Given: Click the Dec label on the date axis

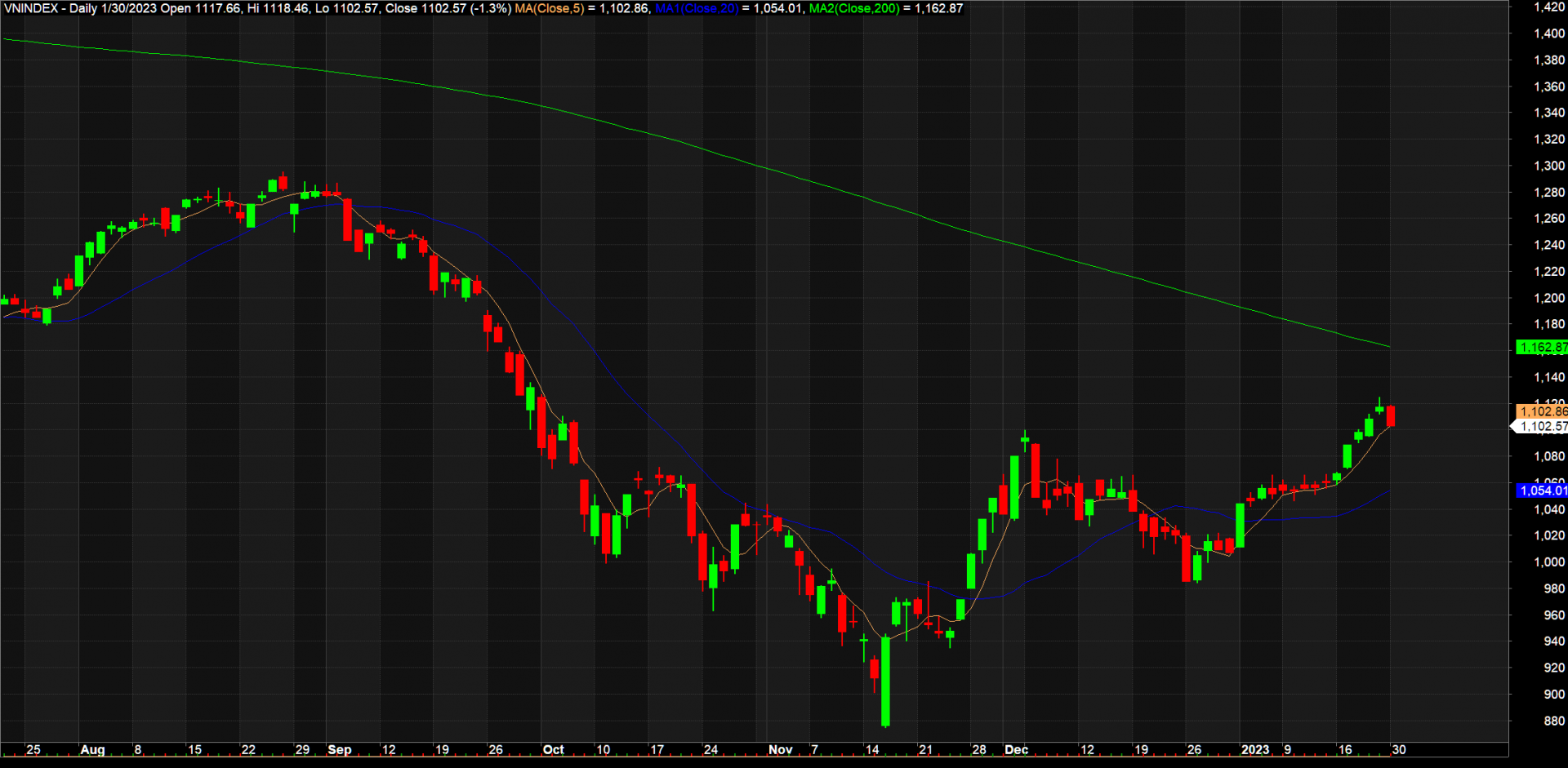Looking at the screenshot, I should click(1016, 749).
